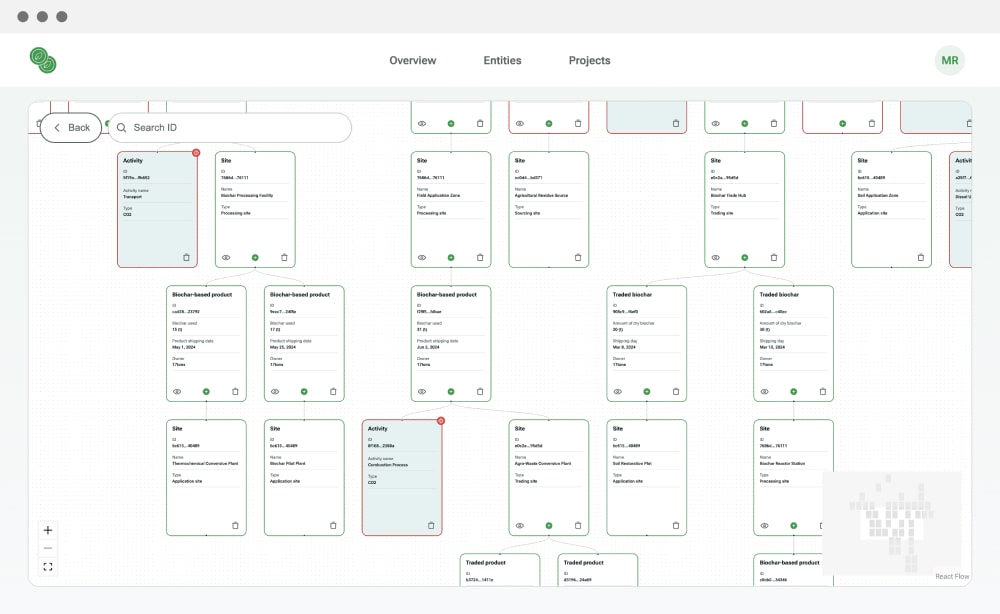Zoom in on the flow canvas
The height and width of the screenshot is (614, 1000).
[48, 530]
